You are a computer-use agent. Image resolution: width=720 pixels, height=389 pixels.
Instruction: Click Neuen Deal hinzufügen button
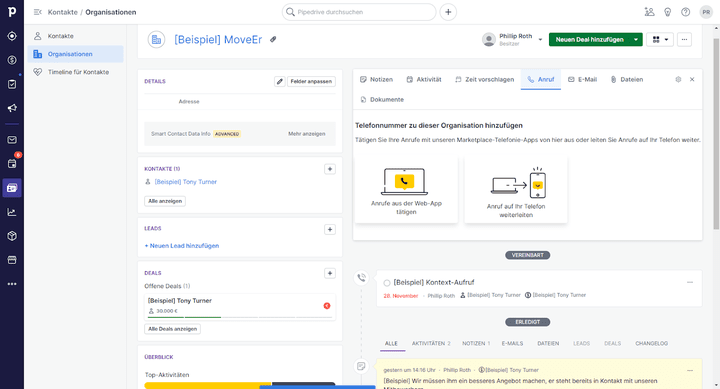point(590,39)
